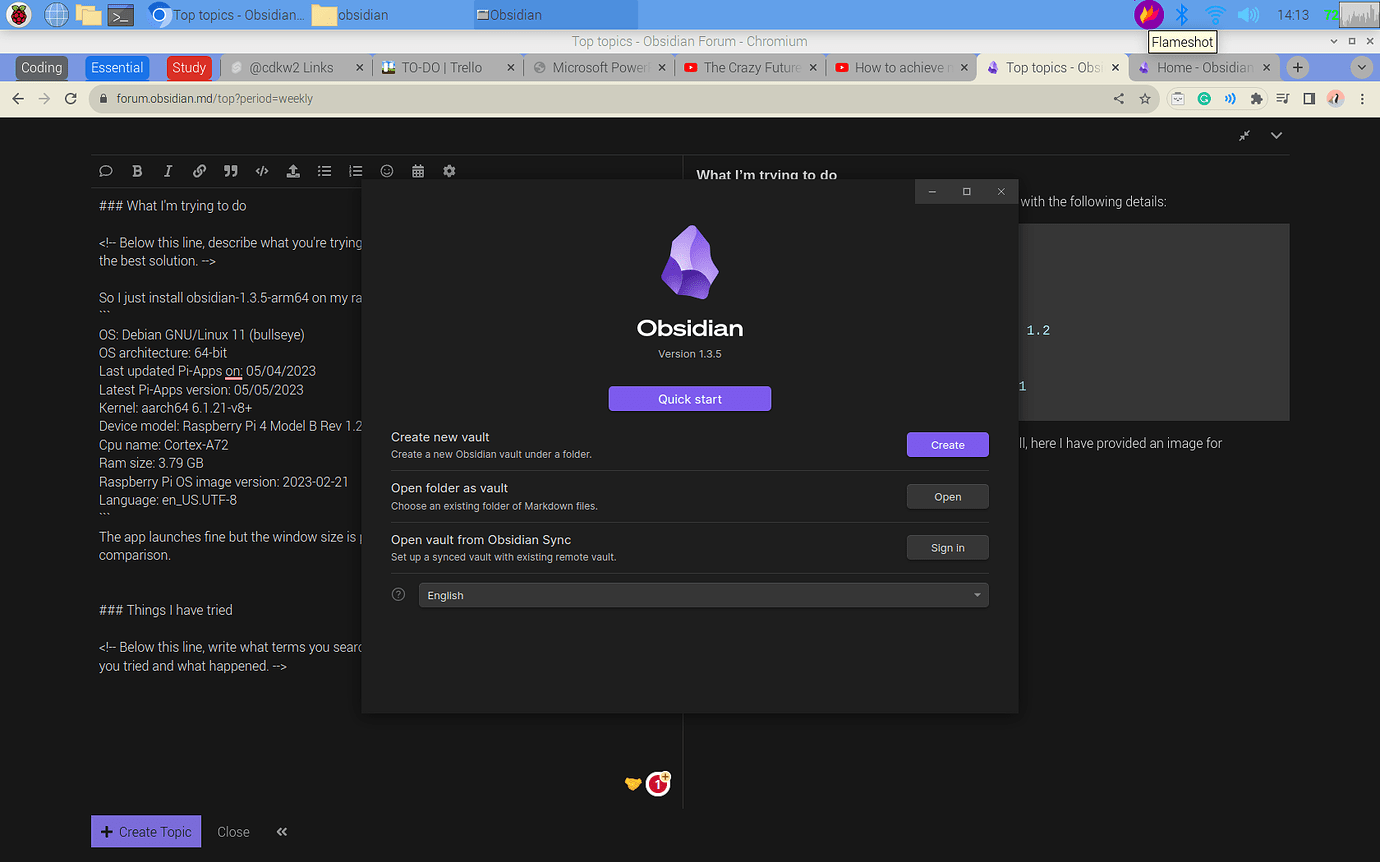The height and width of the screenshot is (862, 1380).
Task: Open the Flameshot tray icon
Action: [x=1148, y=14]
